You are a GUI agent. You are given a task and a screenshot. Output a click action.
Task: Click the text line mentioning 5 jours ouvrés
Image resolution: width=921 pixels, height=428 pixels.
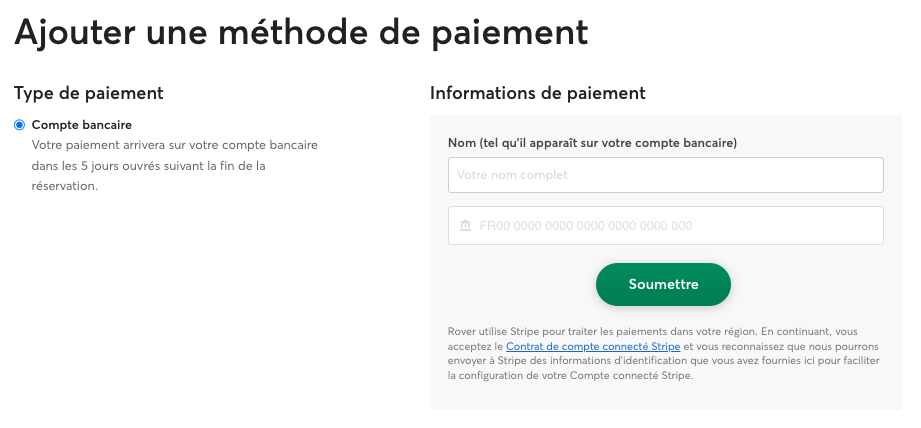point(149,166)
